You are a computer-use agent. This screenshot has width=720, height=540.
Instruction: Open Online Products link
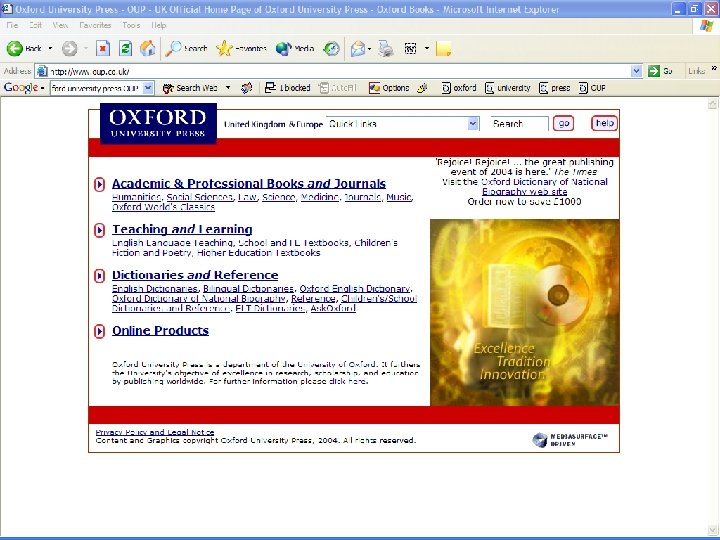point(160,331)
